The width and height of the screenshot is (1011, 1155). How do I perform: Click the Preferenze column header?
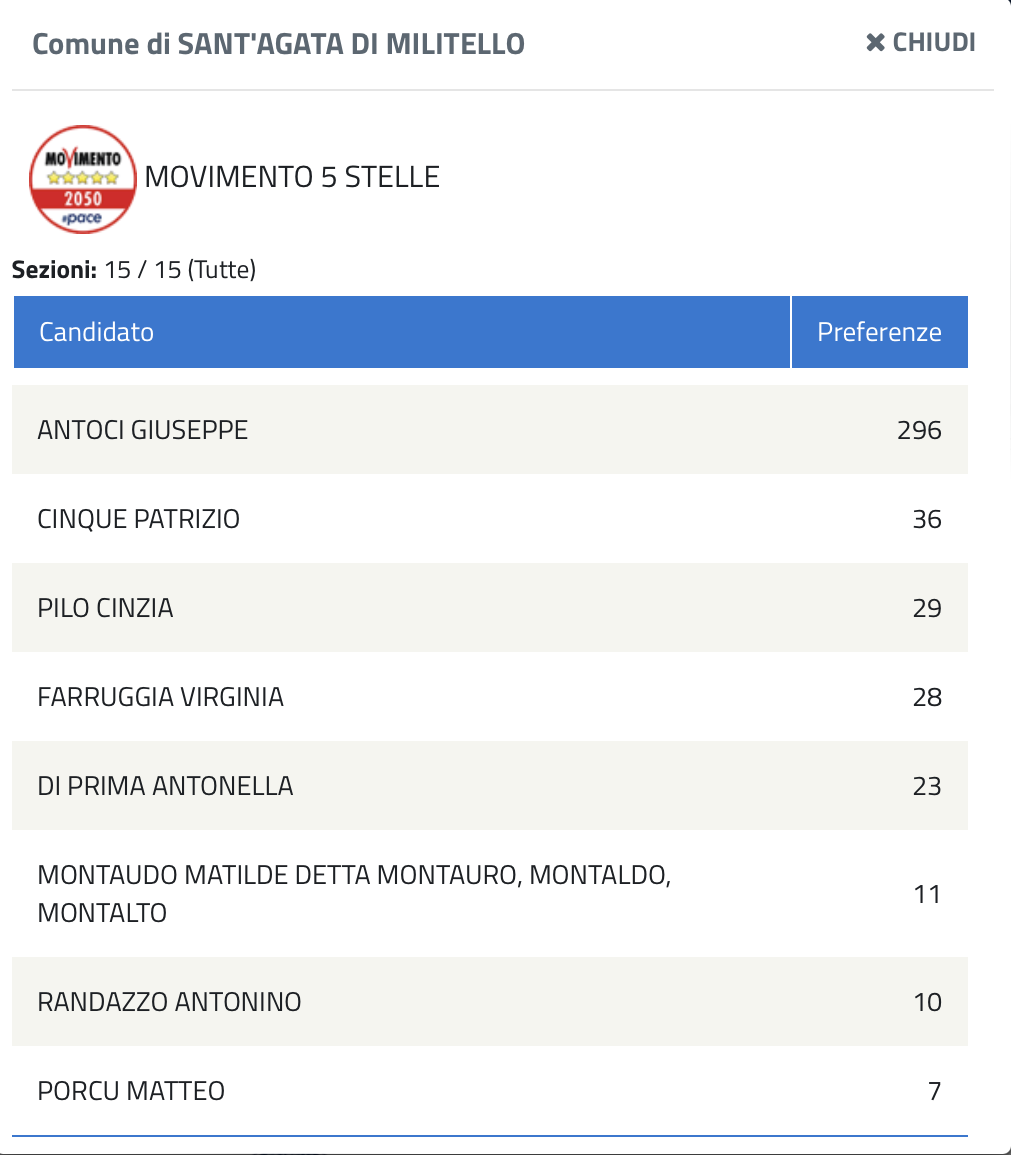pos(879,332)
